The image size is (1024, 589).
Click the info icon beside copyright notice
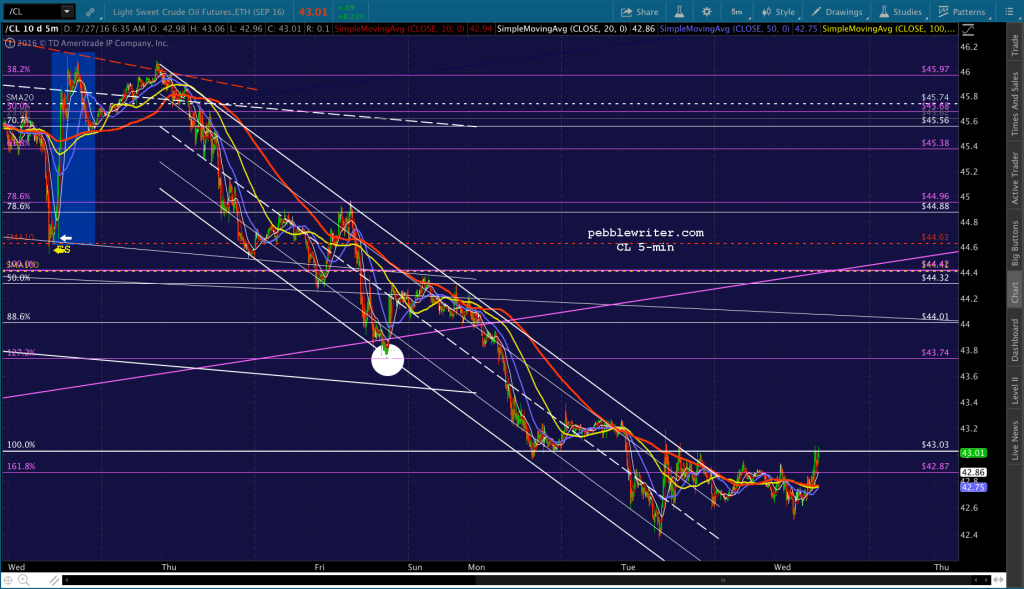click(9, 43)
